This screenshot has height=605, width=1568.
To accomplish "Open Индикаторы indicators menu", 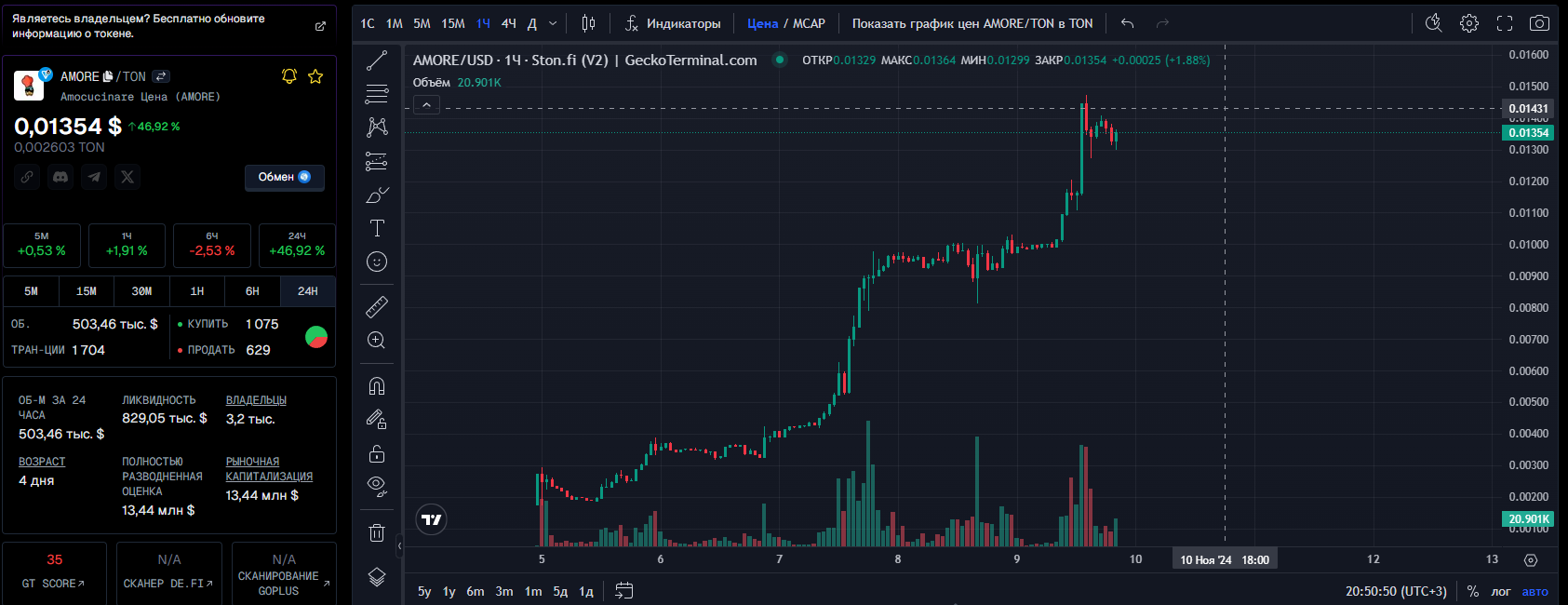I will coord(673,23).
